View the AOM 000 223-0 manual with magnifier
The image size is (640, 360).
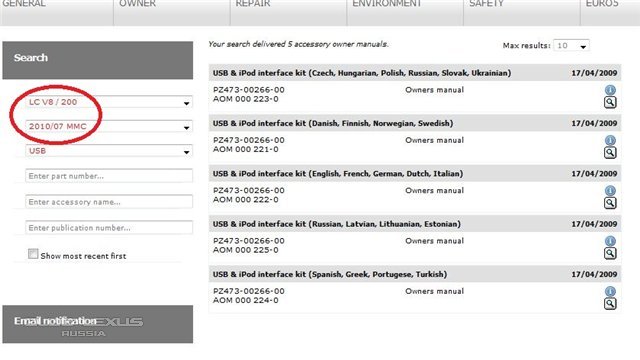610,102
